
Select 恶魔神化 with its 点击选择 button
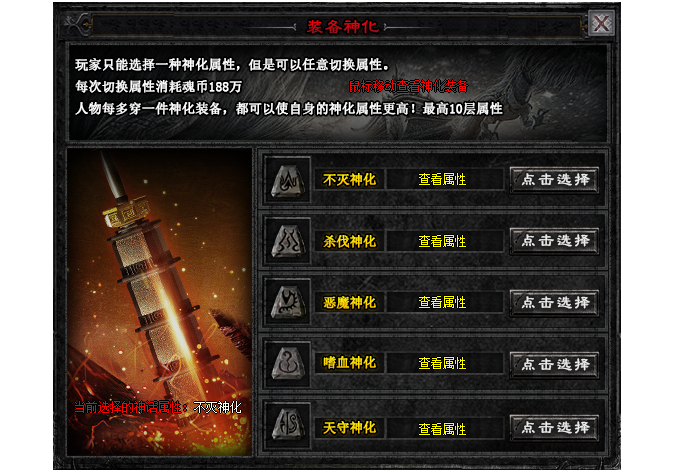555,303
